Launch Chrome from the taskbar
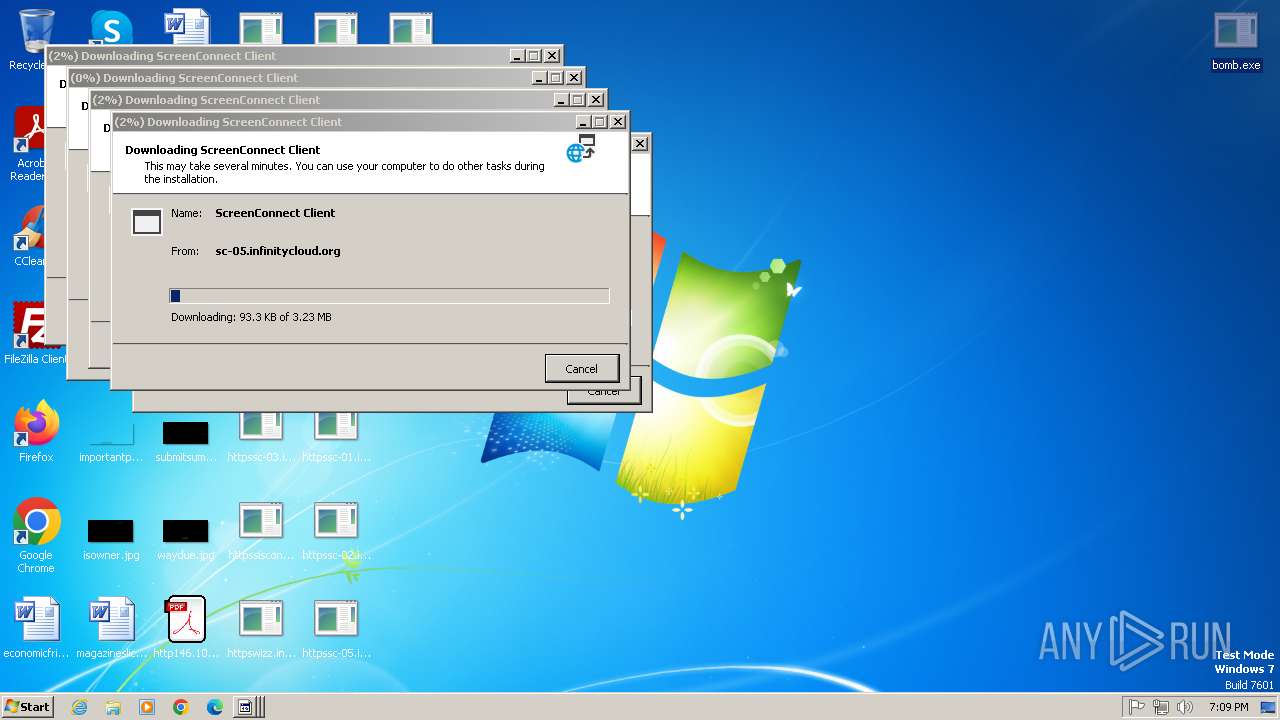The image size is (1280, 720). (x=181, y=707)
